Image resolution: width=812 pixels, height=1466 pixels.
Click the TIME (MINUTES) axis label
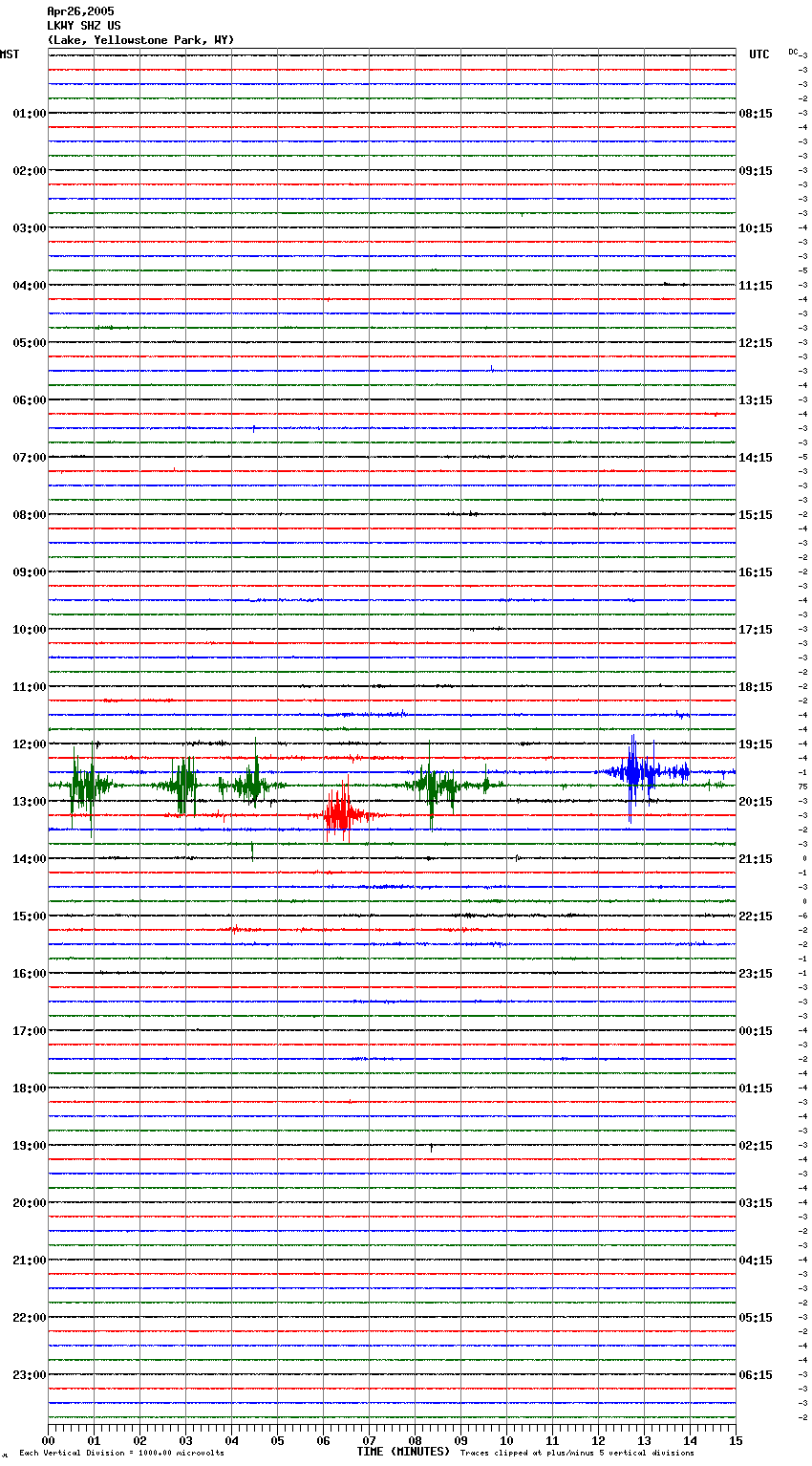pyautogui.click(x=403, y=1452)
